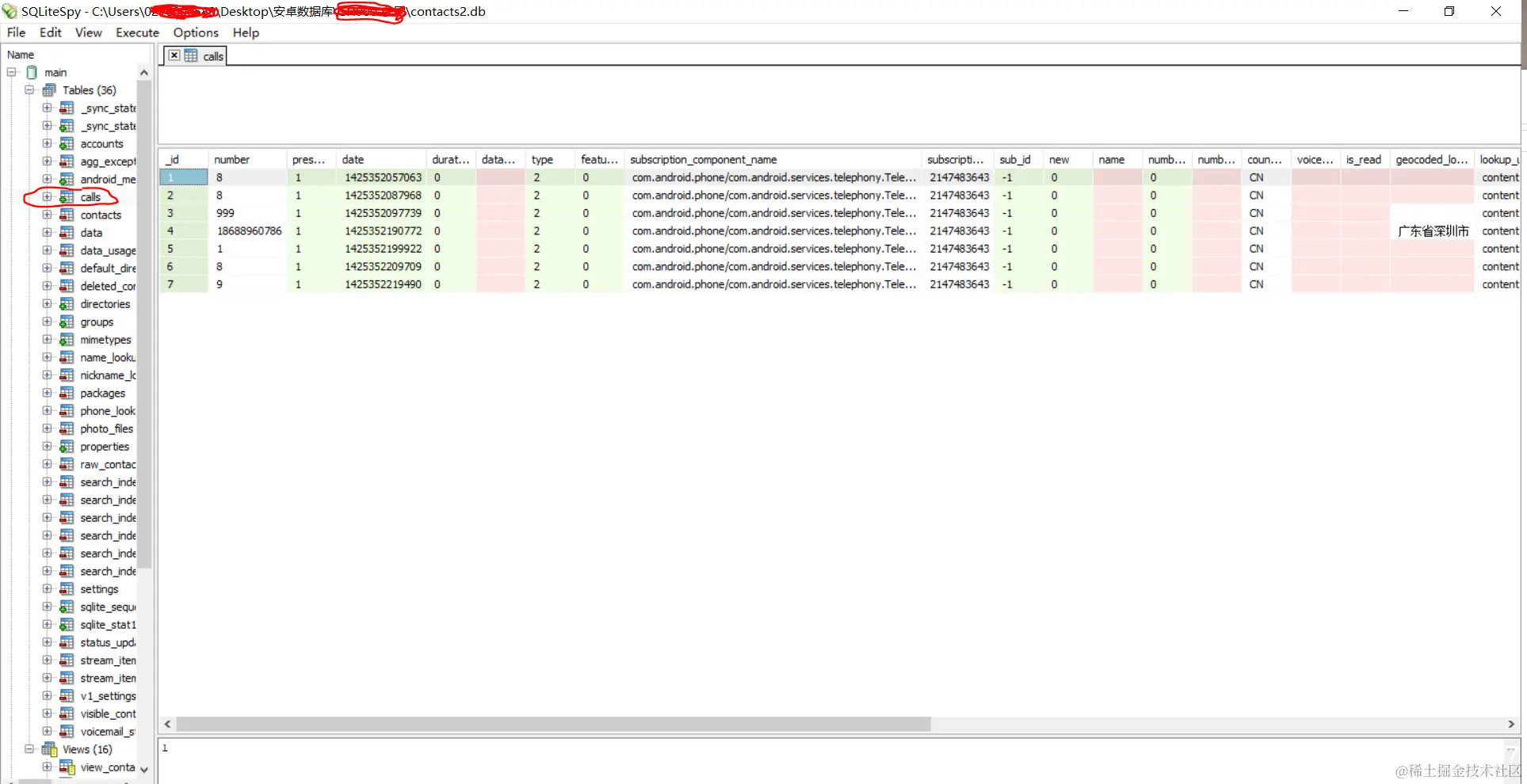
Task: Click the subscription_component_name column header
Action: [x=773, y=159]
